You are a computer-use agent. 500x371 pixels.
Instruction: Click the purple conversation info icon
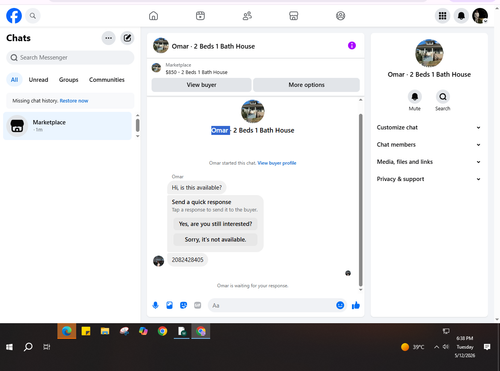coord(352,46)
